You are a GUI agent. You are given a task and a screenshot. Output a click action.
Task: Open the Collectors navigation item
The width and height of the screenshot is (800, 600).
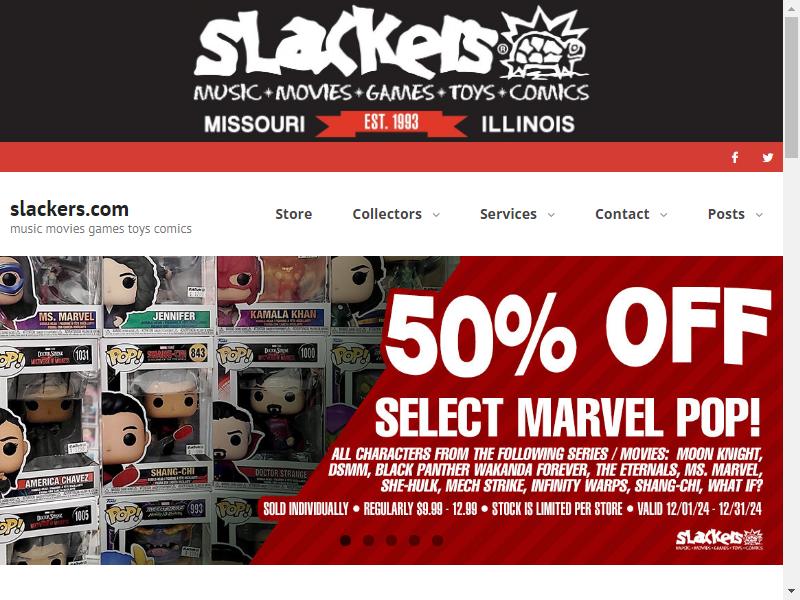[387, 214]
